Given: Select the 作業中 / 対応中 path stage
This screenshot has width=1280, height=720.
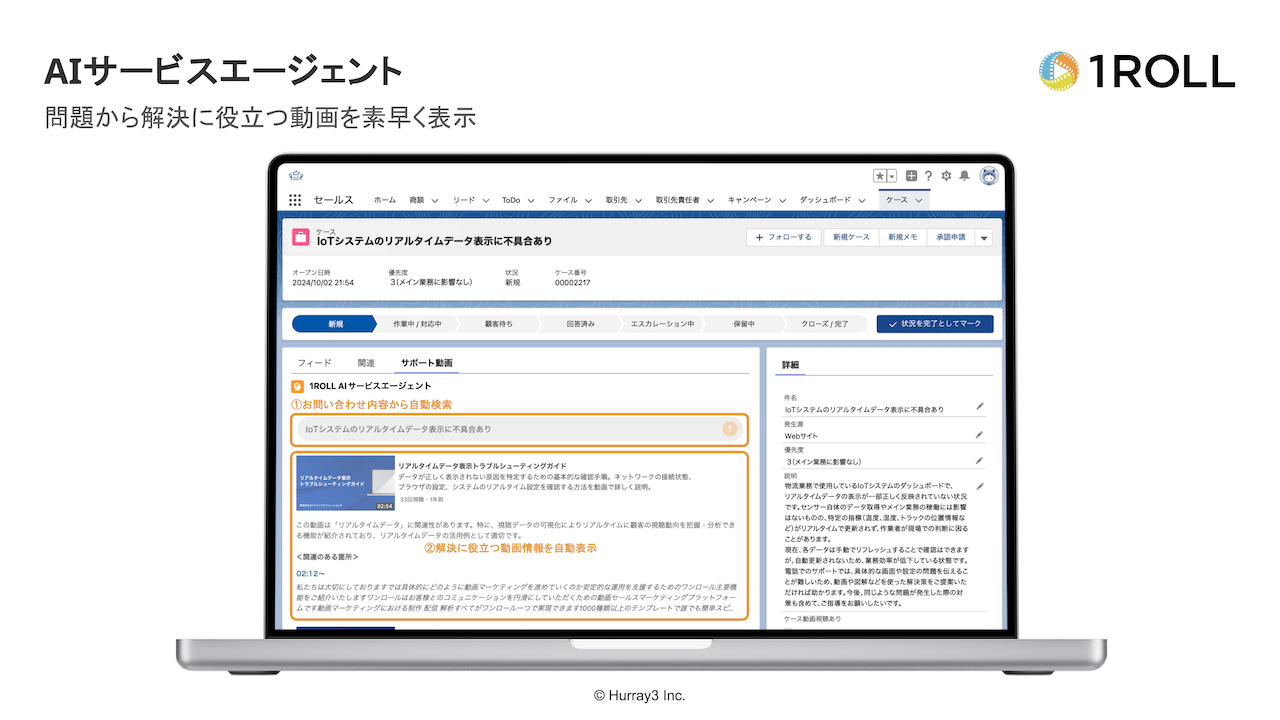Looking at the screenshot, I should click(x=417, y=324).
